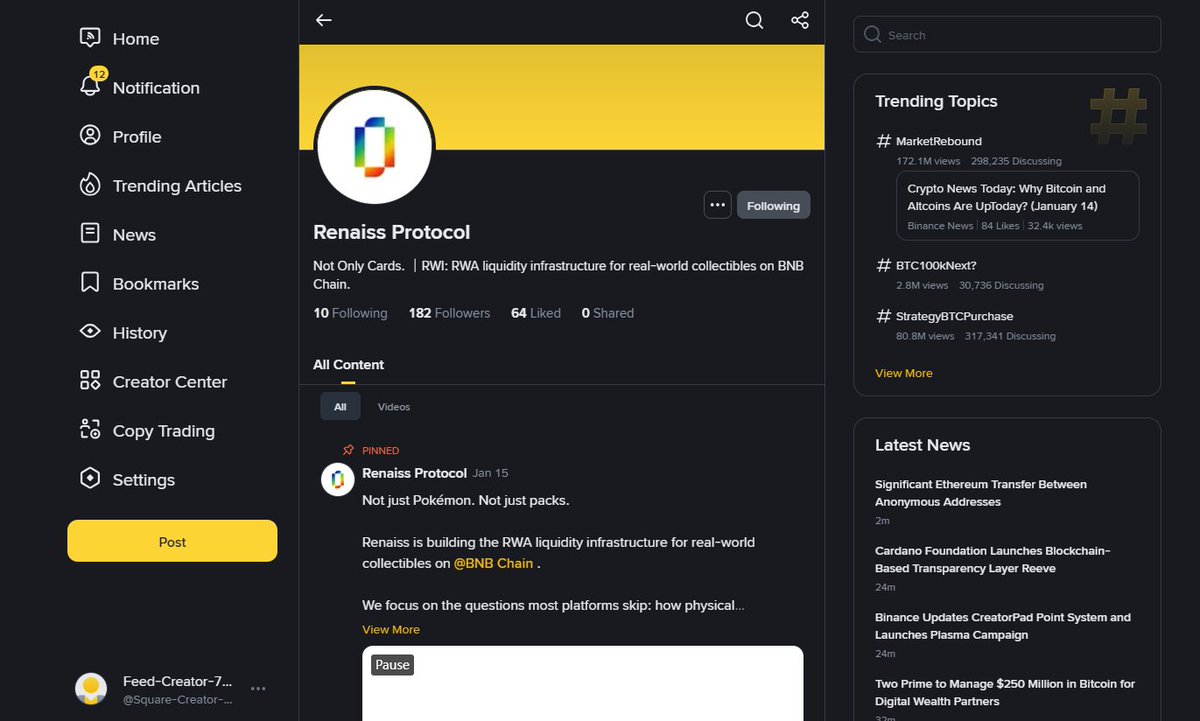Click the Creator Center menu label
The width and height of the screenshot is (1200, 721).
[x=170, y=382]
